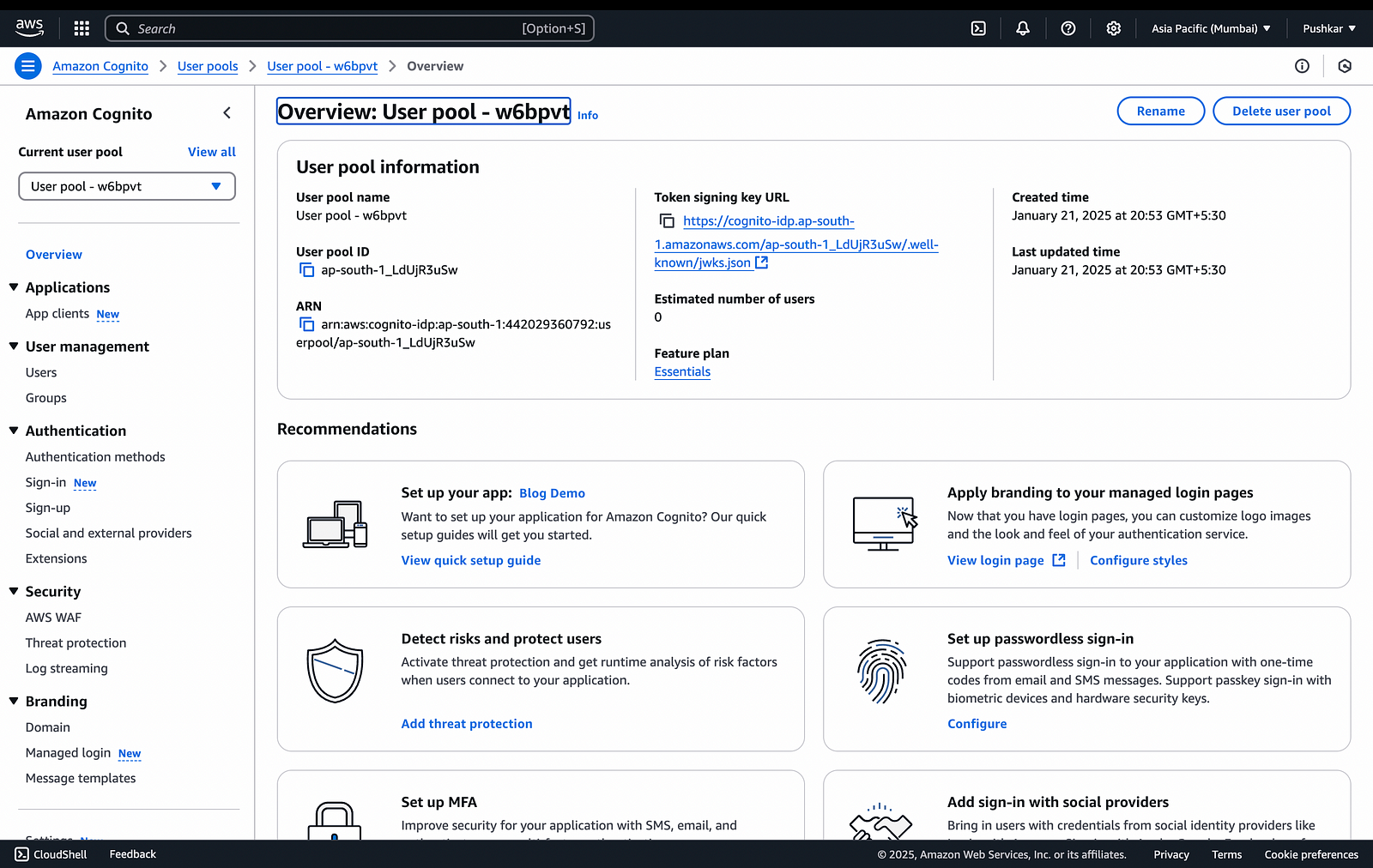Open the hexagon preferences icon
Viewport: 1373px width, 868px height.
pos(1345,66)
